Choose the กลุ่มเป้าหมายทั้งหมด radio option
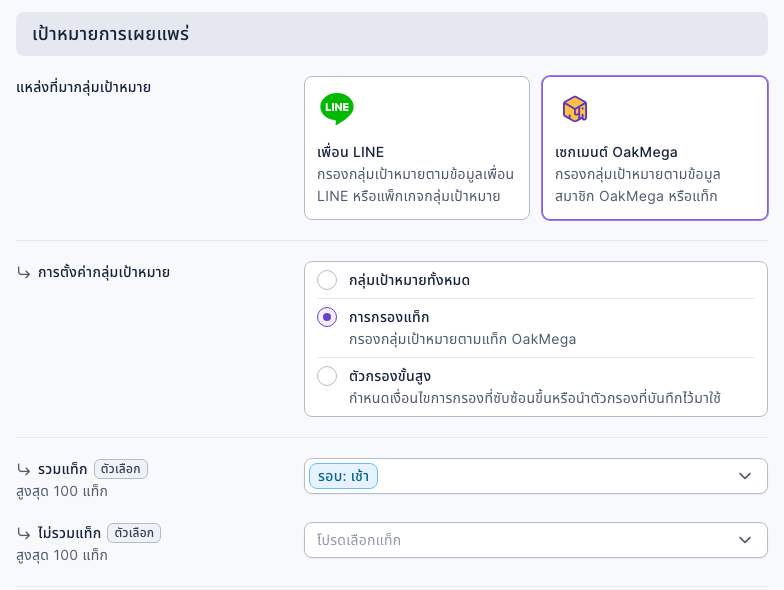Viewport: 784px width, 590px height. pyautogui.click(x=327, y=280)
